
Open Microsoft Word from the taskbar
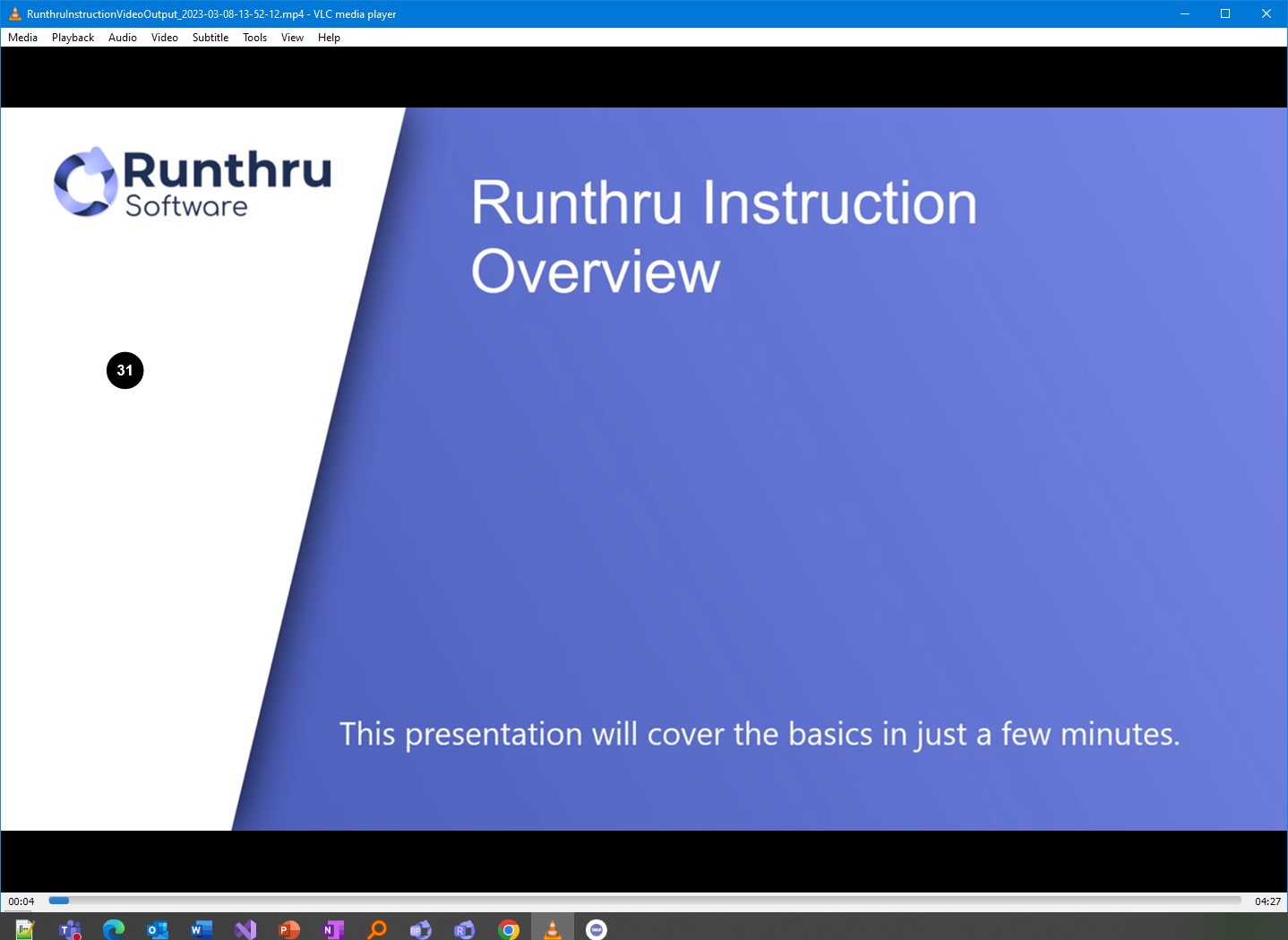[202, 929]
